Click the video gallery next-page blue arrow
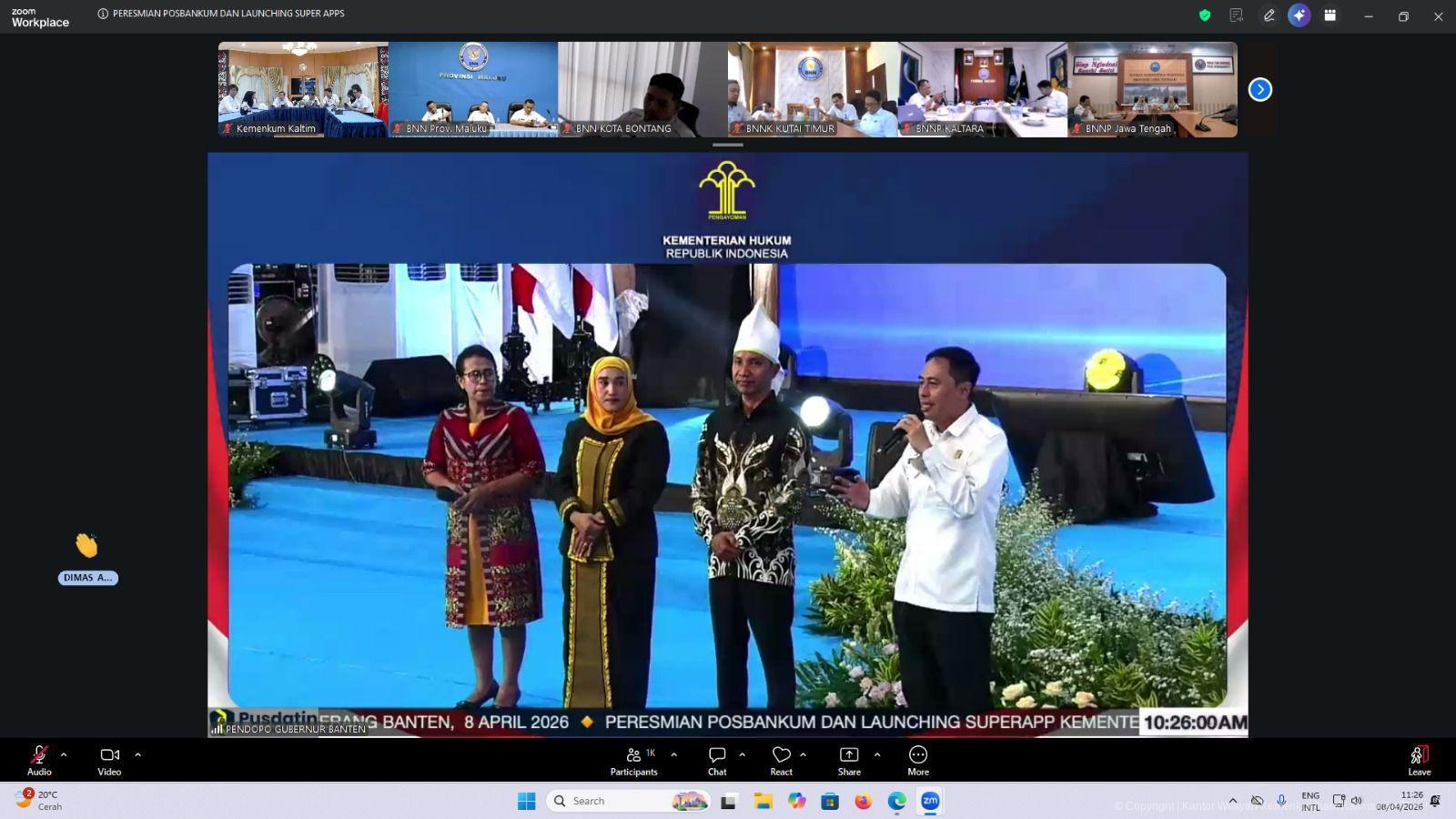Viewport: 1456px width, 819px height. (x=1259, y=89)
